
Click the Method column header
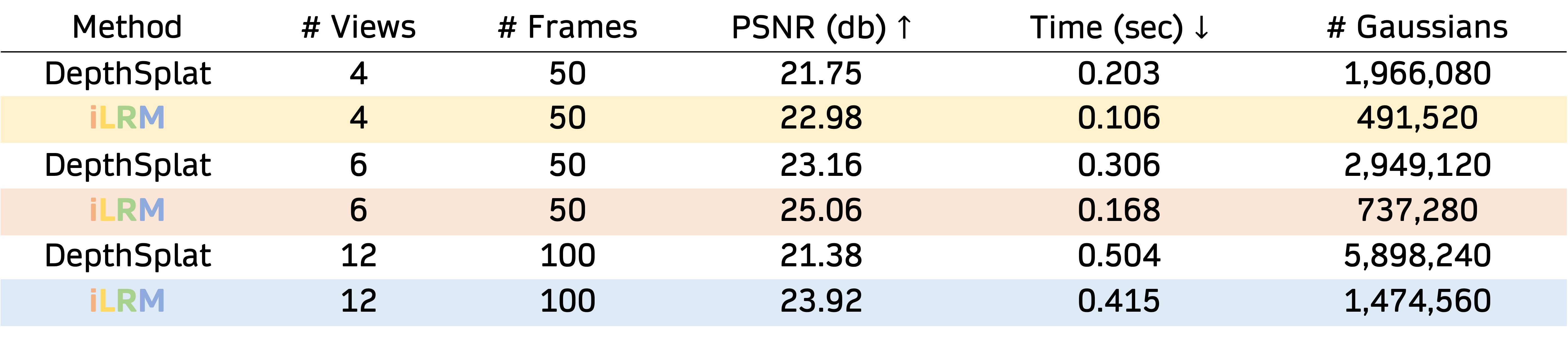coord(127,27)
